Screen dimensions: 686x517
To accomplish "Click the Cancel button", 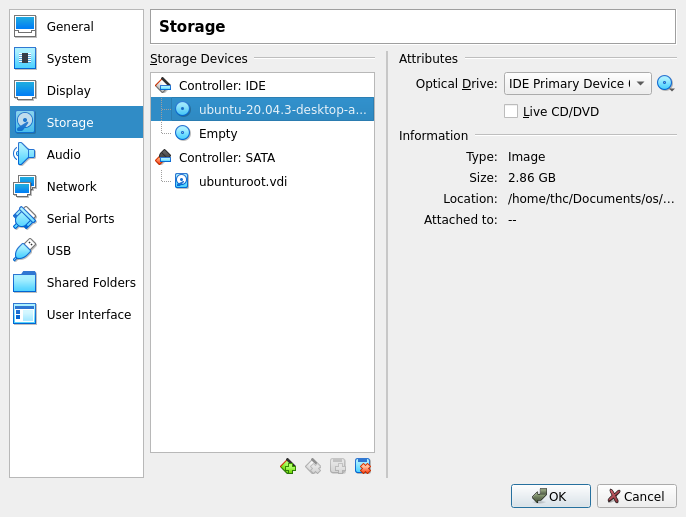I will coord(636,496).
